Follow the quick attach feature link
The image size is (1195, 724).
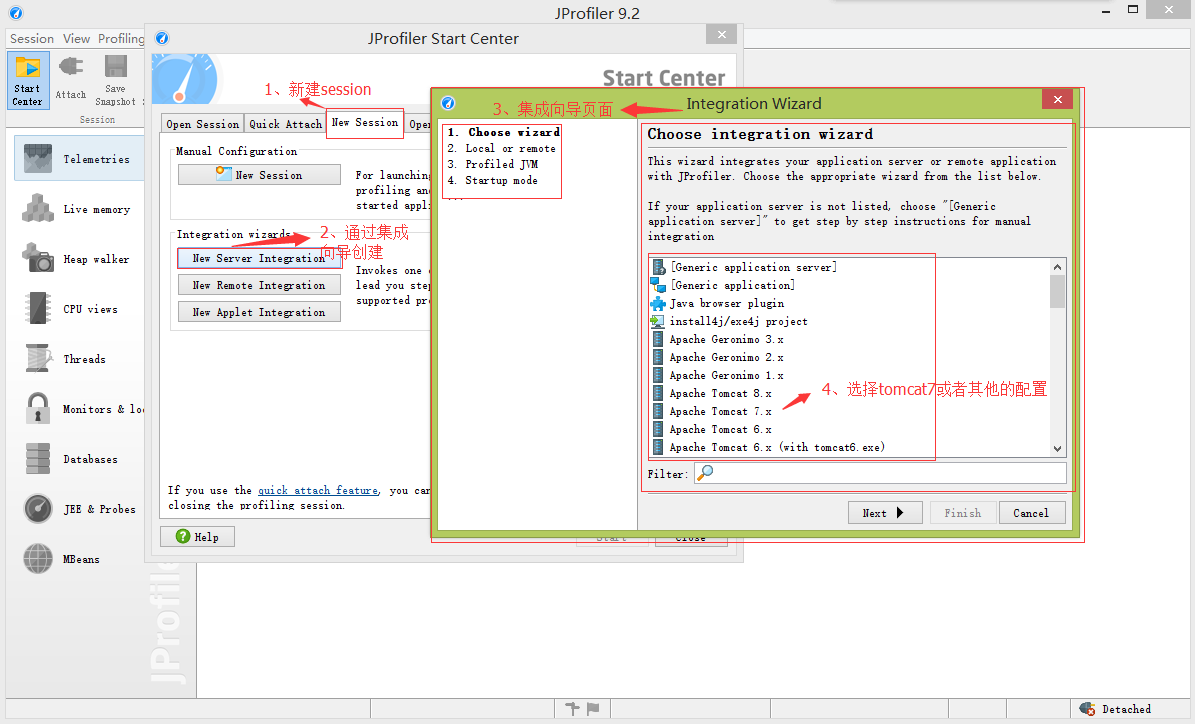(318, 490)
